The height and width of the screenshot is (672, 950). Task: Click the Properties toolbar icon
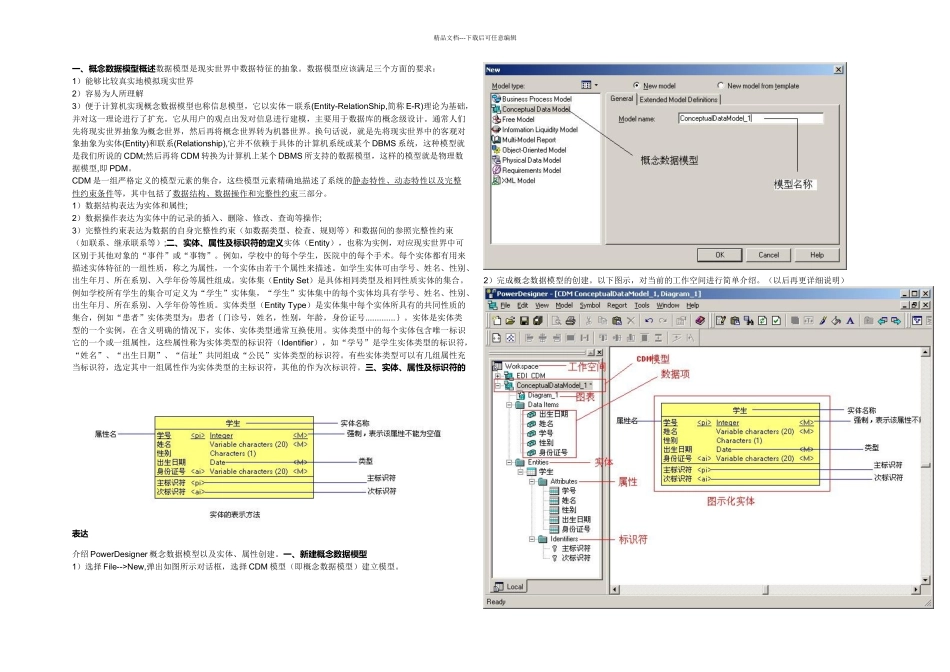pos(681,321)
